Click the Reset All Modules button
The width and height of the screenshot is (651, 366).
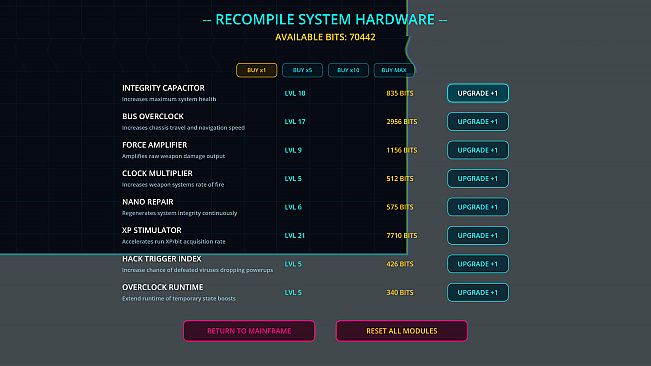pos(401,331)
